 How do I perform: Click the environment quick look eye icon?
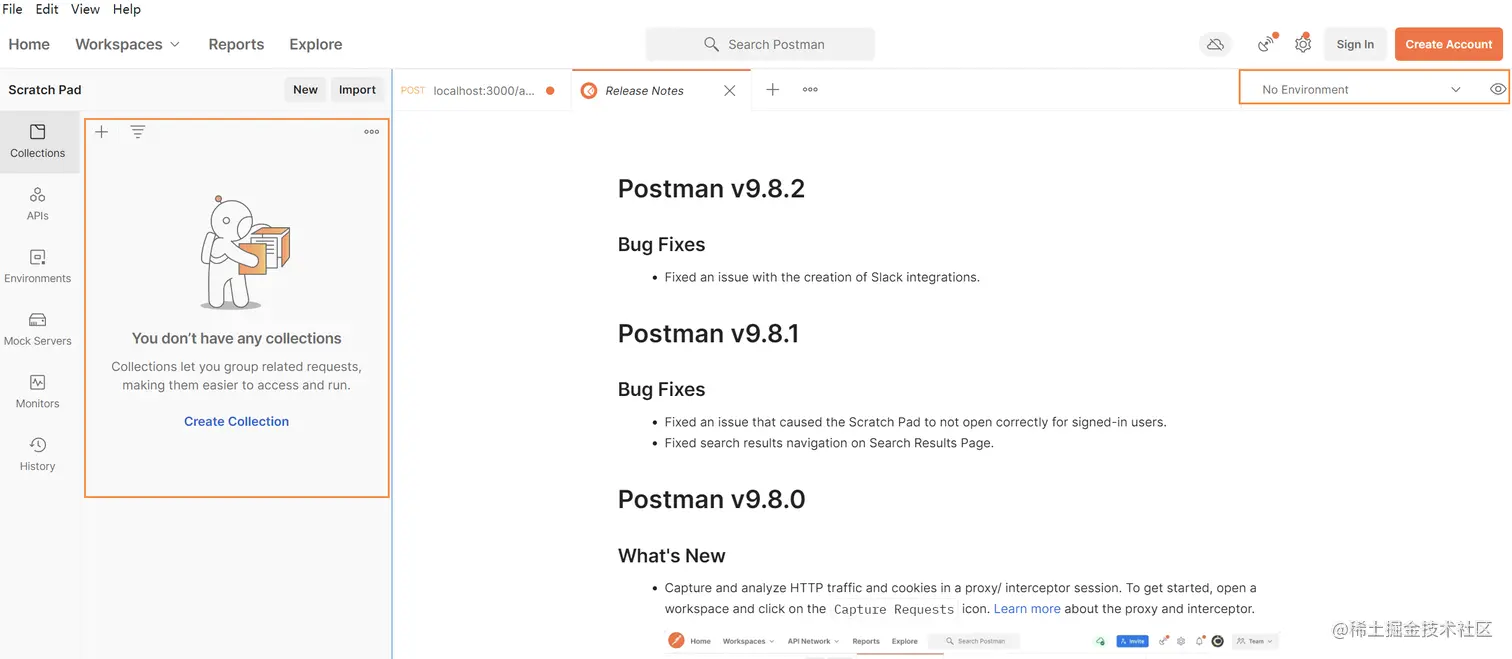pyautogui.click(x=1497, y=89)
